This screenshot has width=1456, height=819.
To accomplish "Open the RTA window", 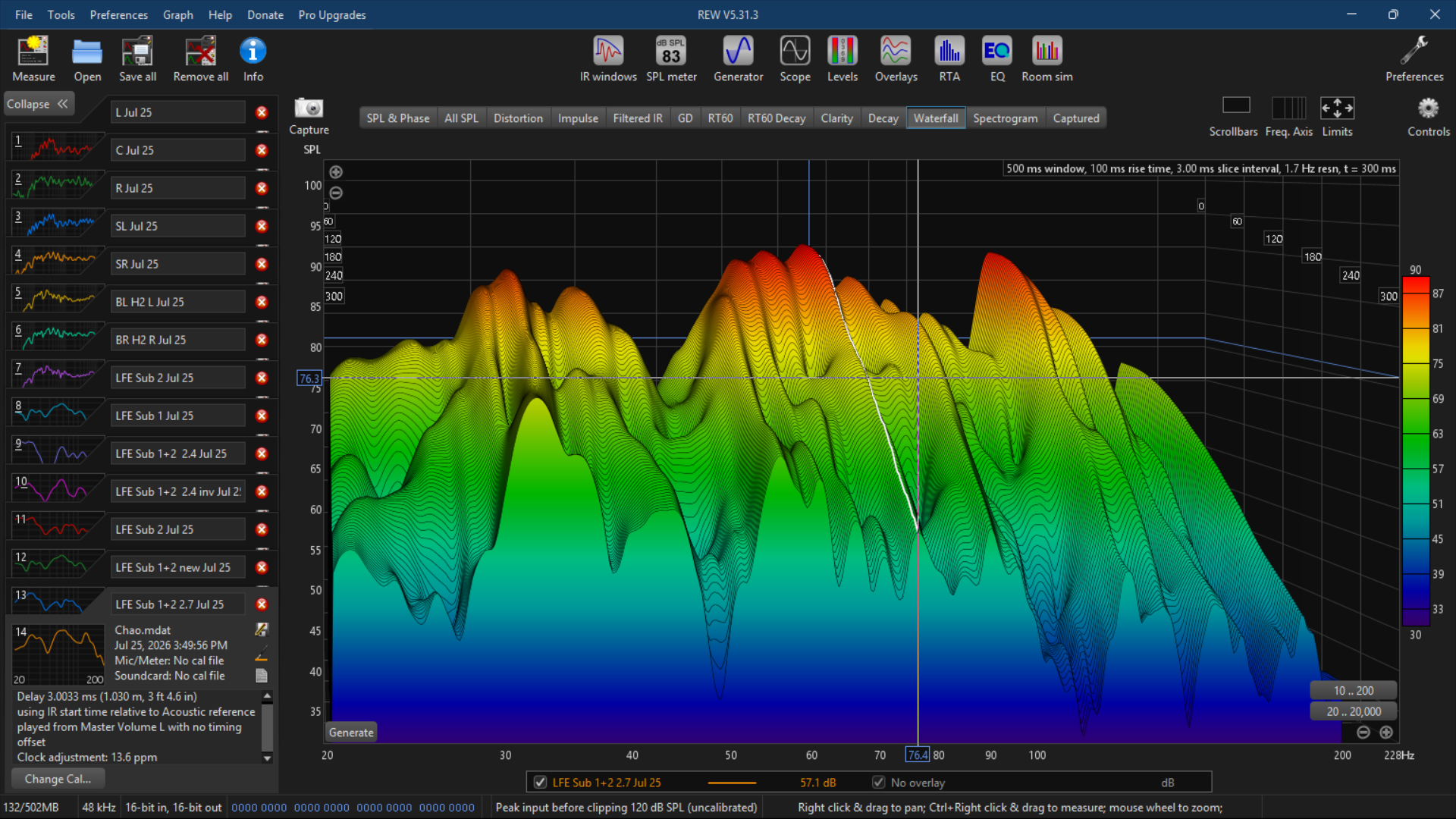I will coord(949,59).
